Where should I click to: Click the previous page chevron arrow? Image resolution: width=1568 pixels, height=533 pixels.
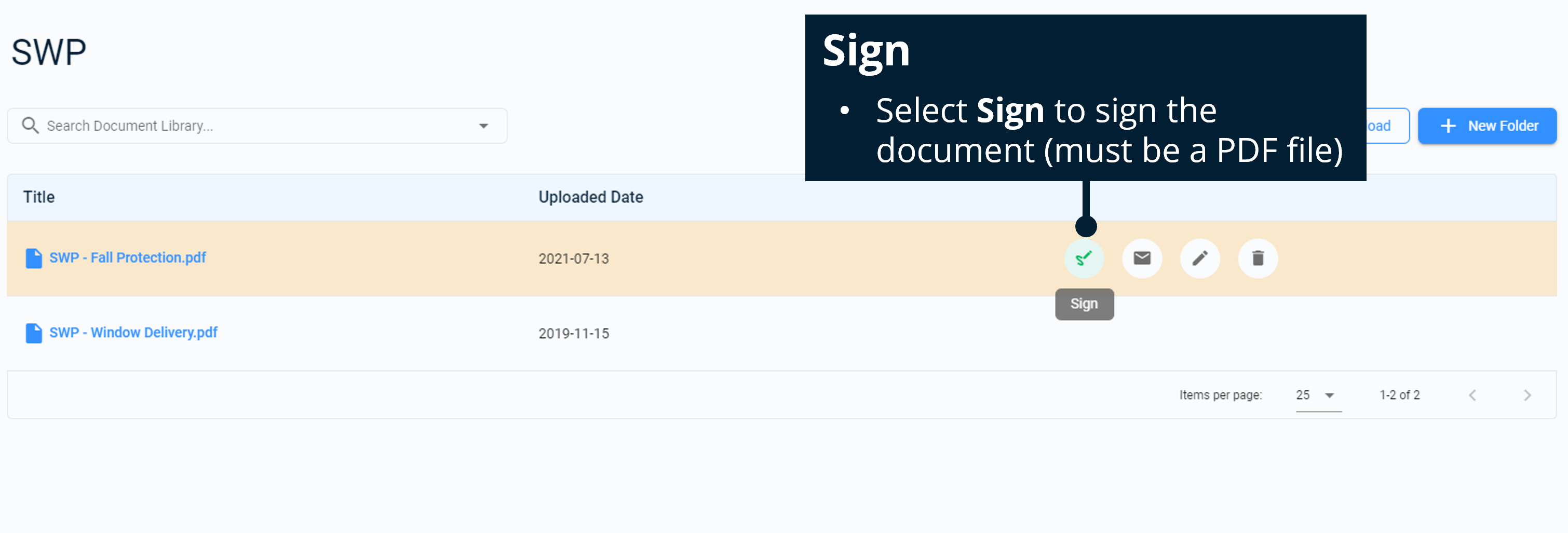[x=1472, y=395]
